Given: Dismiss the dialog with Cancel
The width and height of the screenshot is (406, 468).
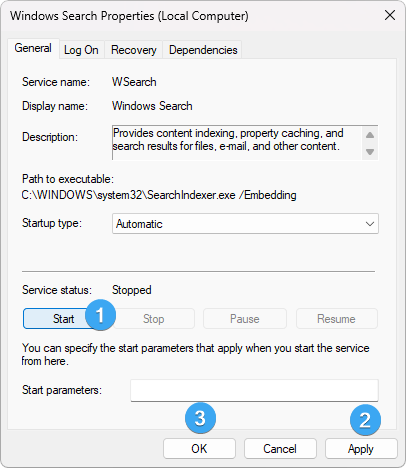Looking at the screenshot, I should (280, 449).
